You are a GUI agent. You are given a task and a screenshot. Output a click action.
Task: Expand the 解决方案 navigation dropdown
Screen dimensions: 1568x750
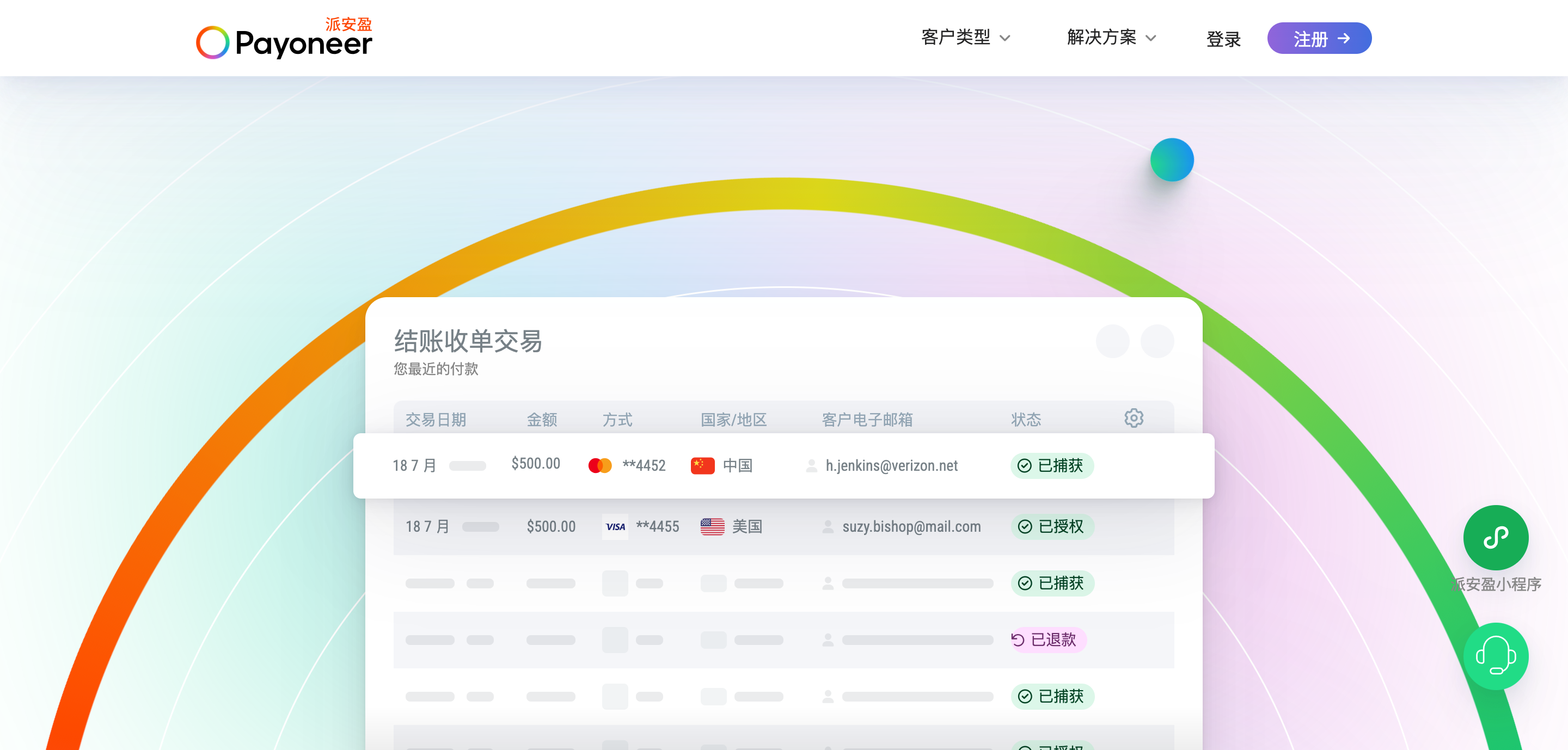(1109, 38)
